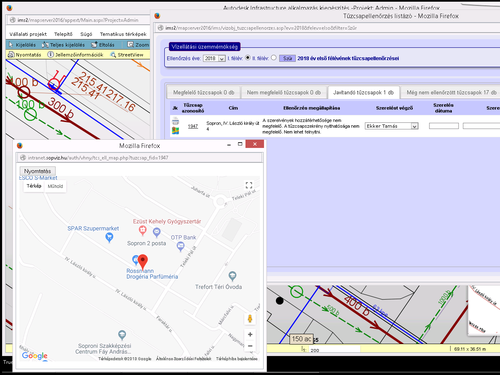Click the Street View pegman on Google map
This screenshot has width=500, height=375.
click(250, 318)
